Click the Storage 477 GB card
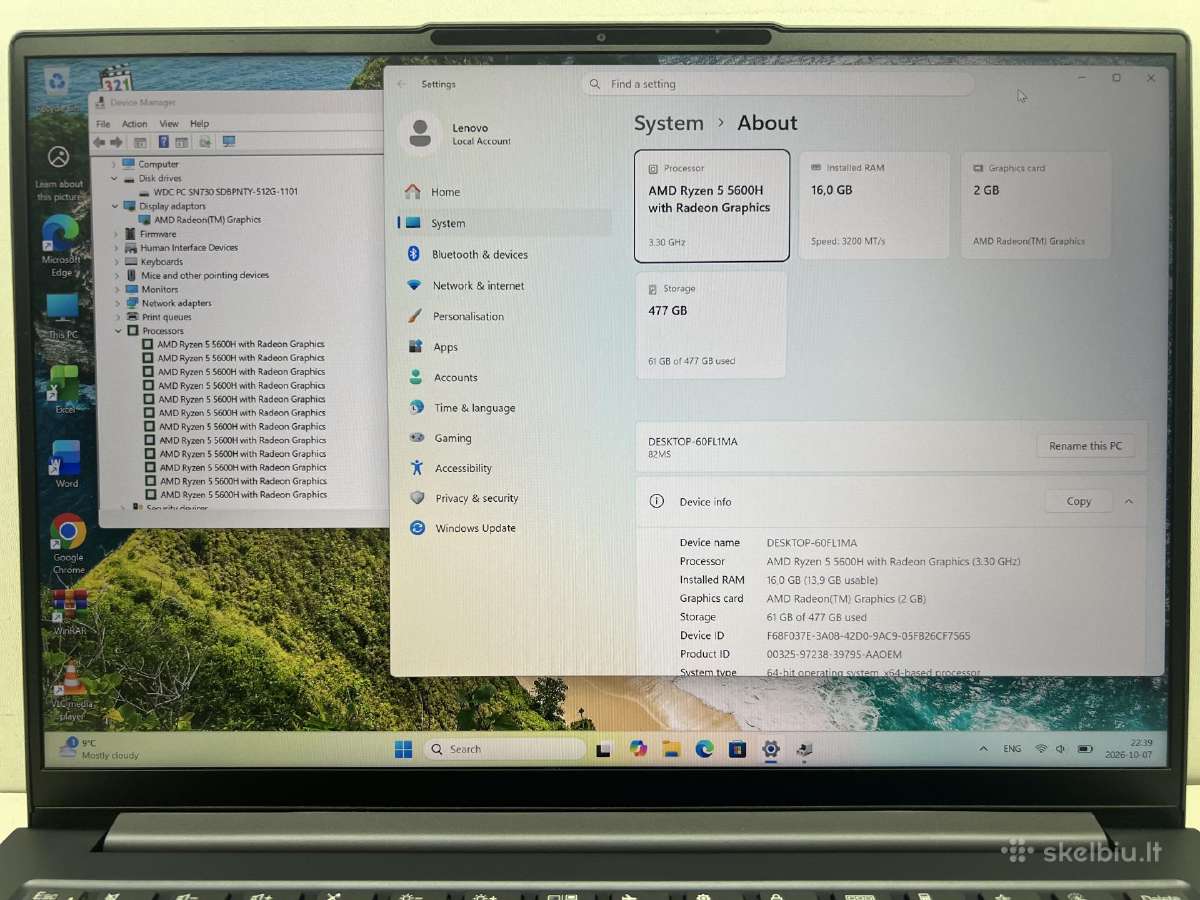The width and height of the screenshot is (1200, 900). [x=711, y=325]
